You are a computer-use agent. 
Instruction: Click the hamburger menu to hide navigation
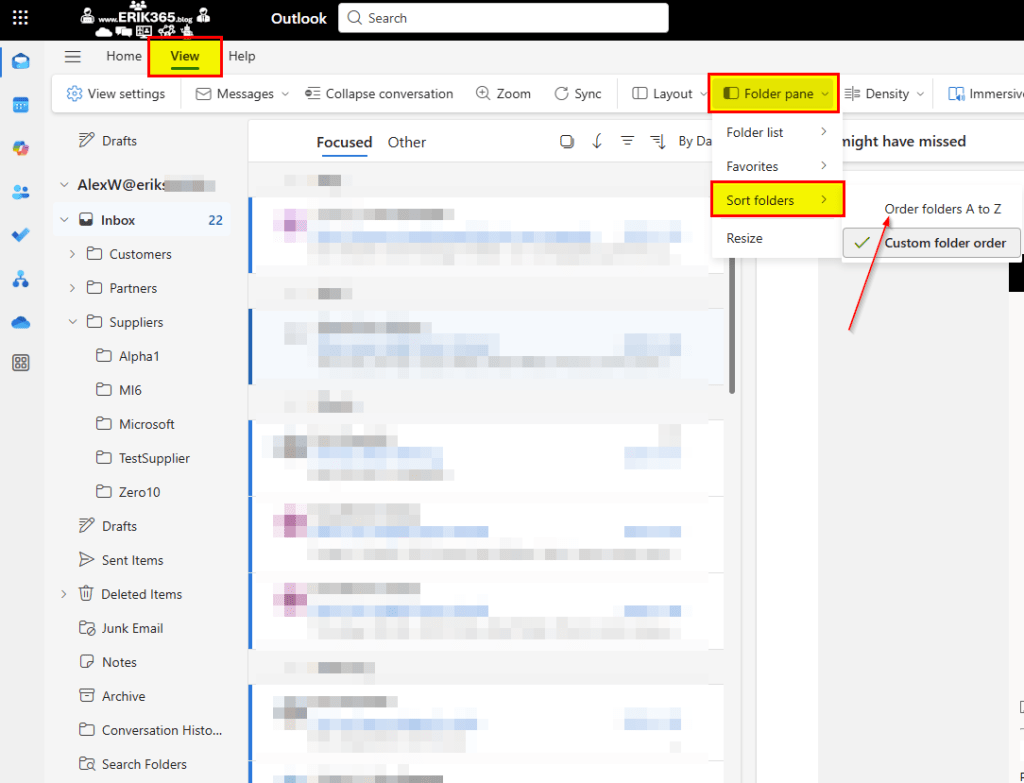[73, 57]
